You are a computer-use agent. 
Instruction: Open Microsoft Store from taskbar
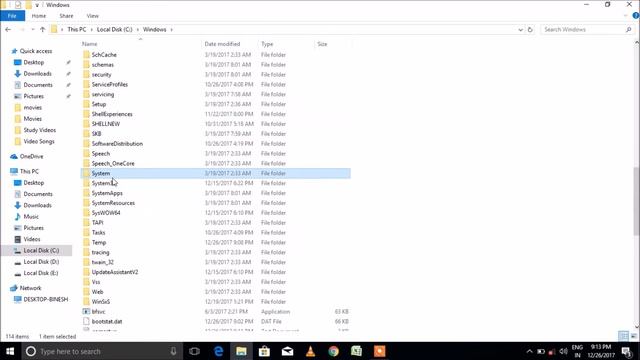[264, 351]
